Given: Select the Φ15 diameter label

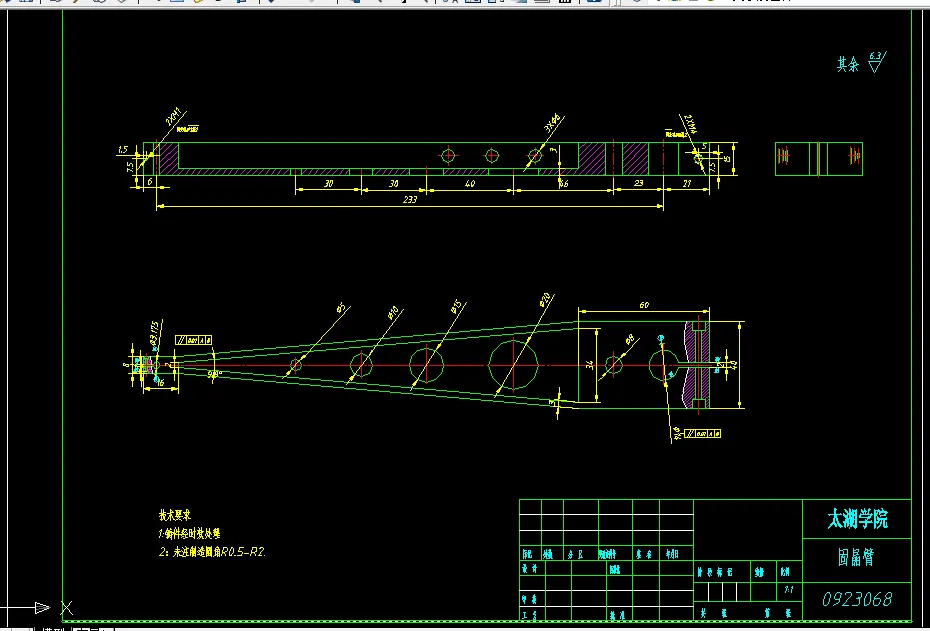Looking at the screenshot, I should pyautogui.click(x=456, y=307).
